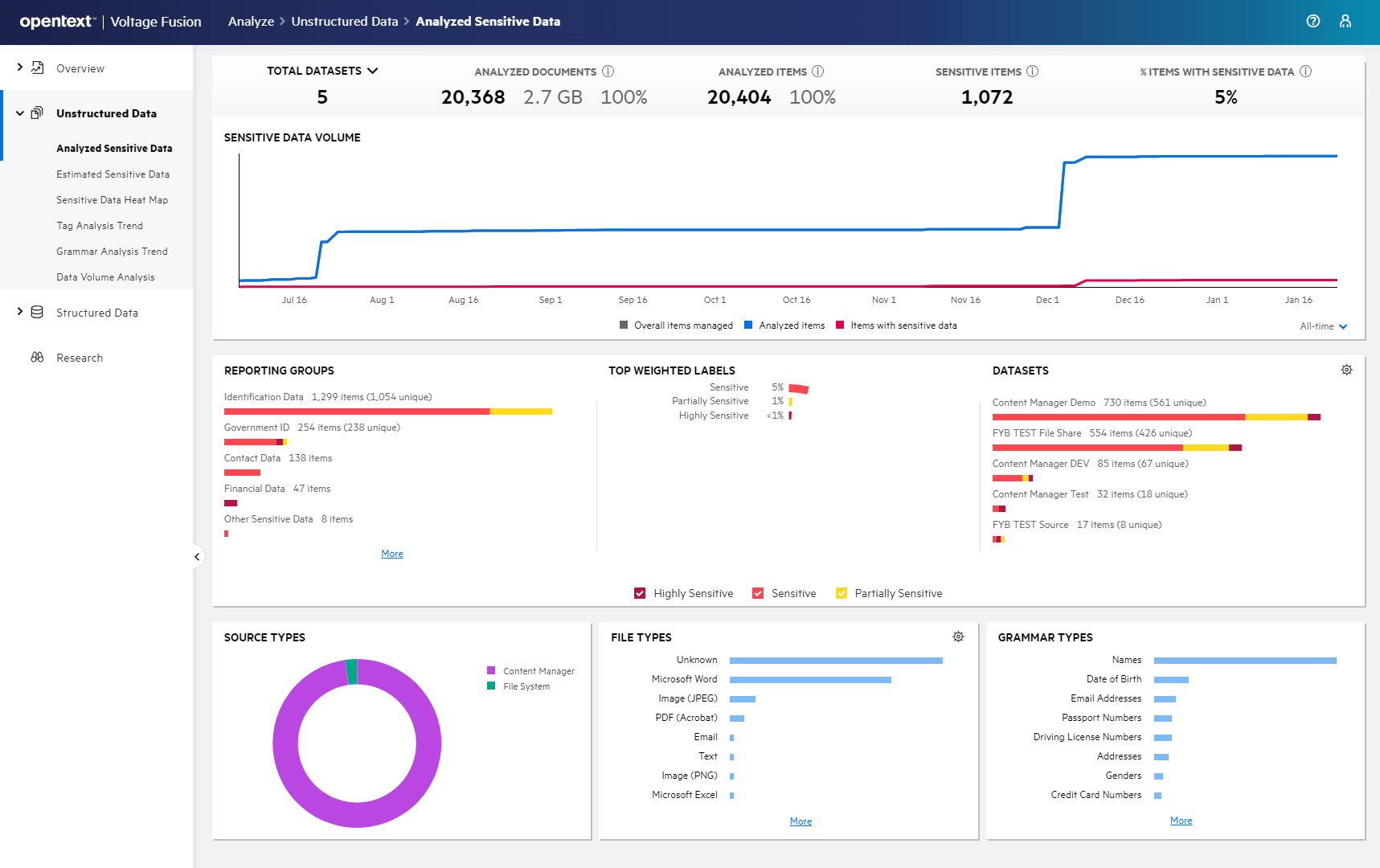The image size is (1380, 868).
Task: Click the Structured Data database icon
Action: pos(36,313)
